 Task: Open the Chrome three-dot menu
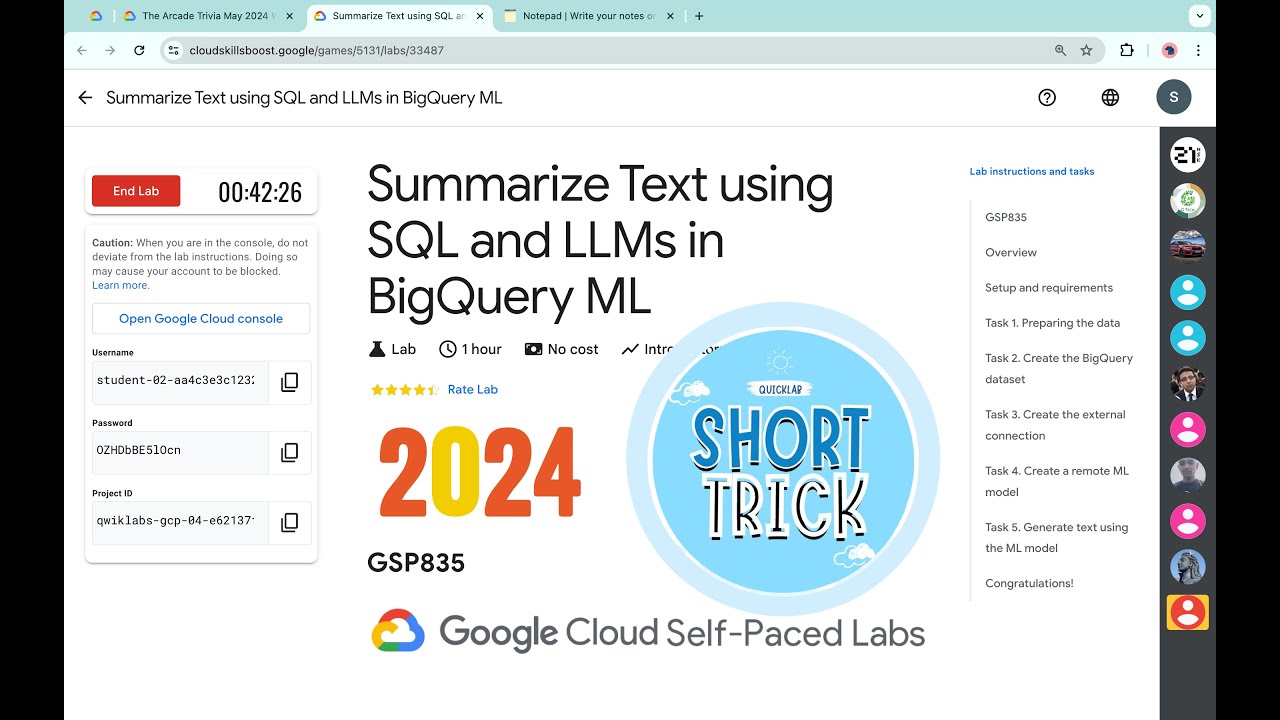coord(1198,50)
